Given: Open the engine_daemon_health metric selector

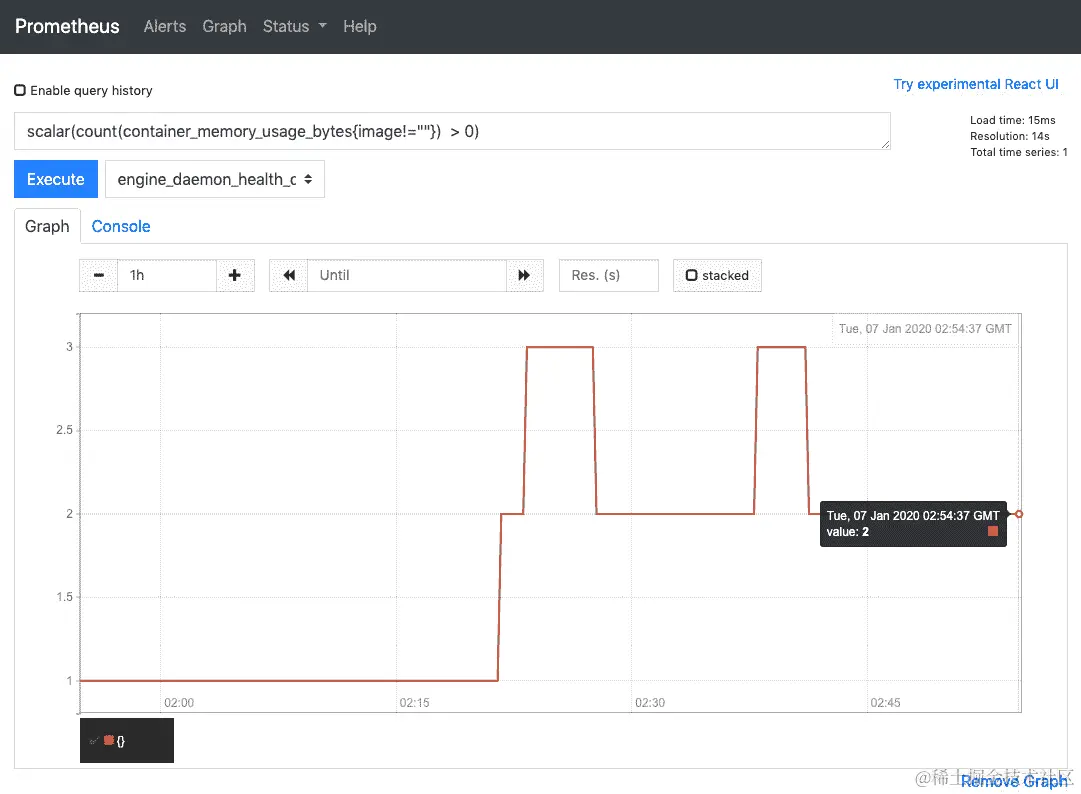Looking at the screenshot, I should coord(214,179).
